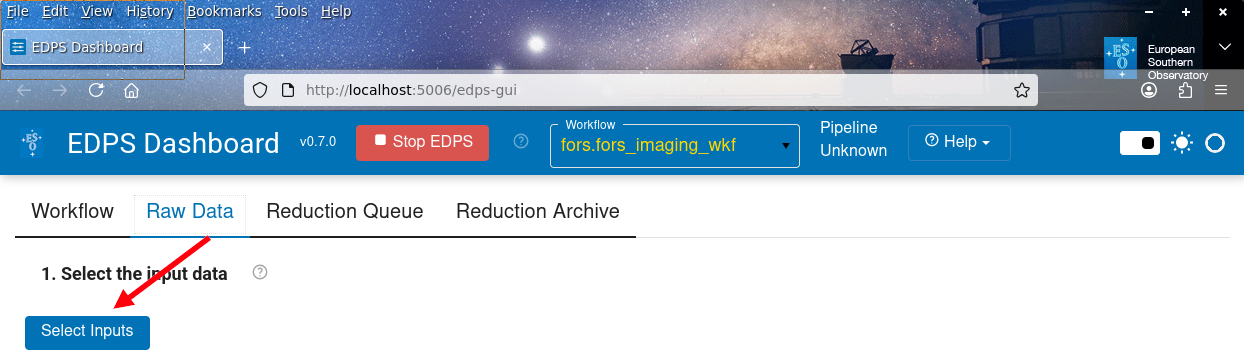Click the Select Inputs button
This screenshot has width=1244, height=364.
pos(87,332)
